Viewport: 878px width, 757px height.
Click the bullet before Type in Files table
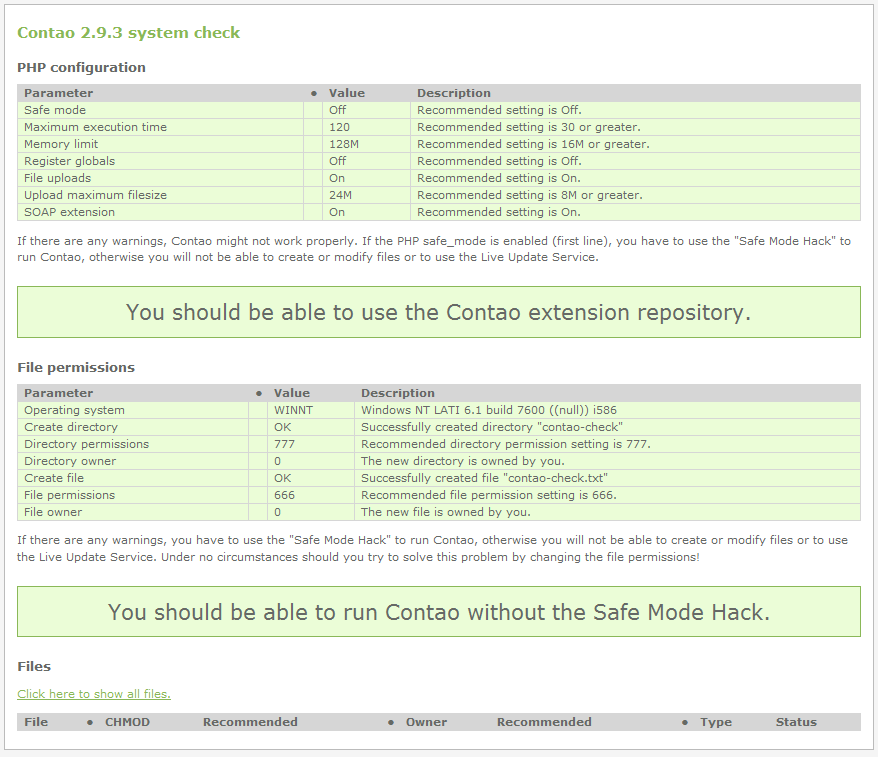[685, 722]
